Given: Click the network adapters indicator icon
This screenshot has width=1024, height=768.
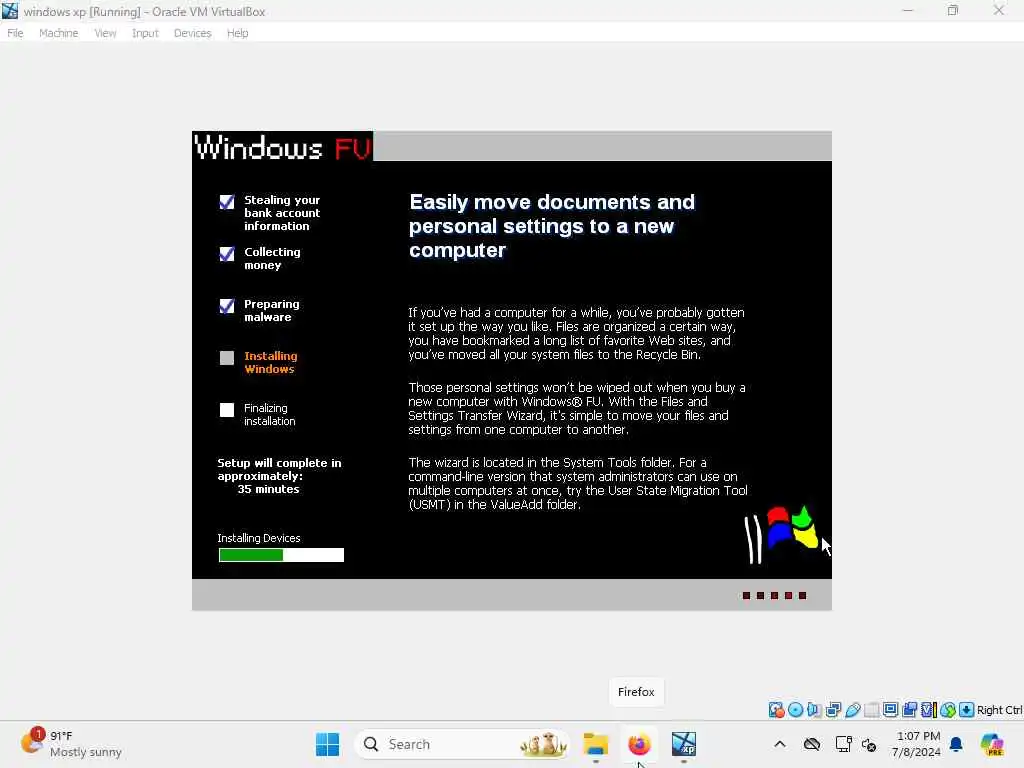Looking at the screenshot, I should click(x=833, y=710).
